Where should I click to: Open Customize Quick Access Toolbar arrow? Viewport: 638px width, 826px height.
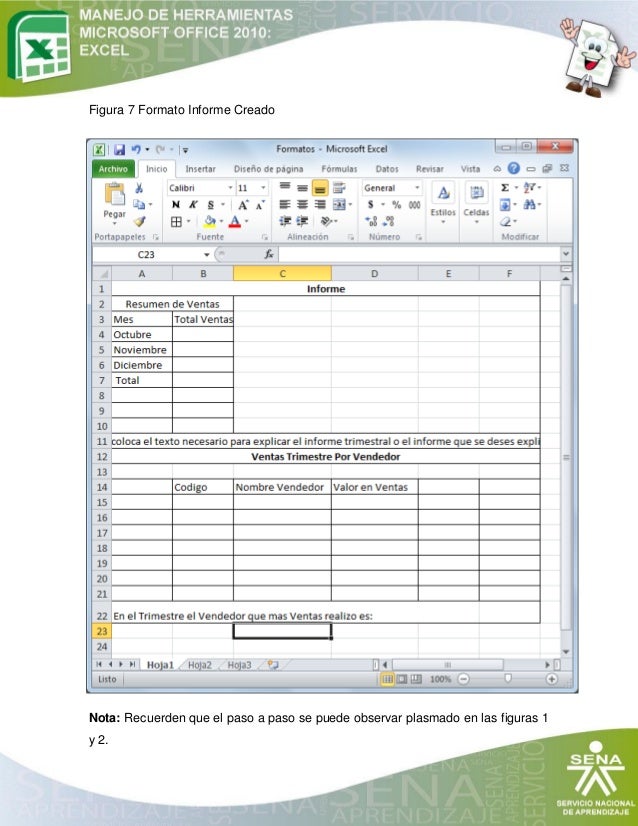coord(185,150)
